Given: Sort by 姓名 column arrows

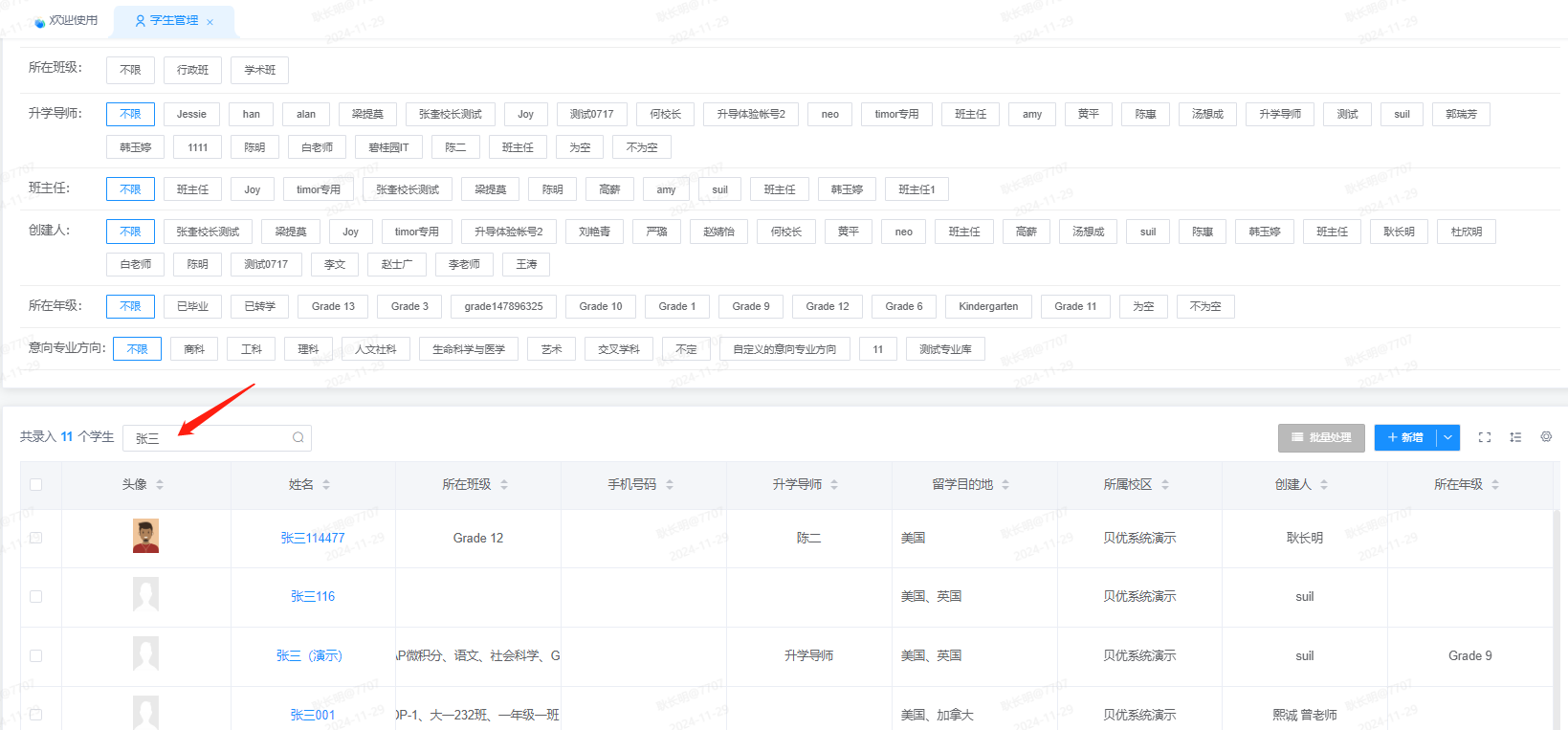Looking at the screenshot, I should (x=326, y=485).
